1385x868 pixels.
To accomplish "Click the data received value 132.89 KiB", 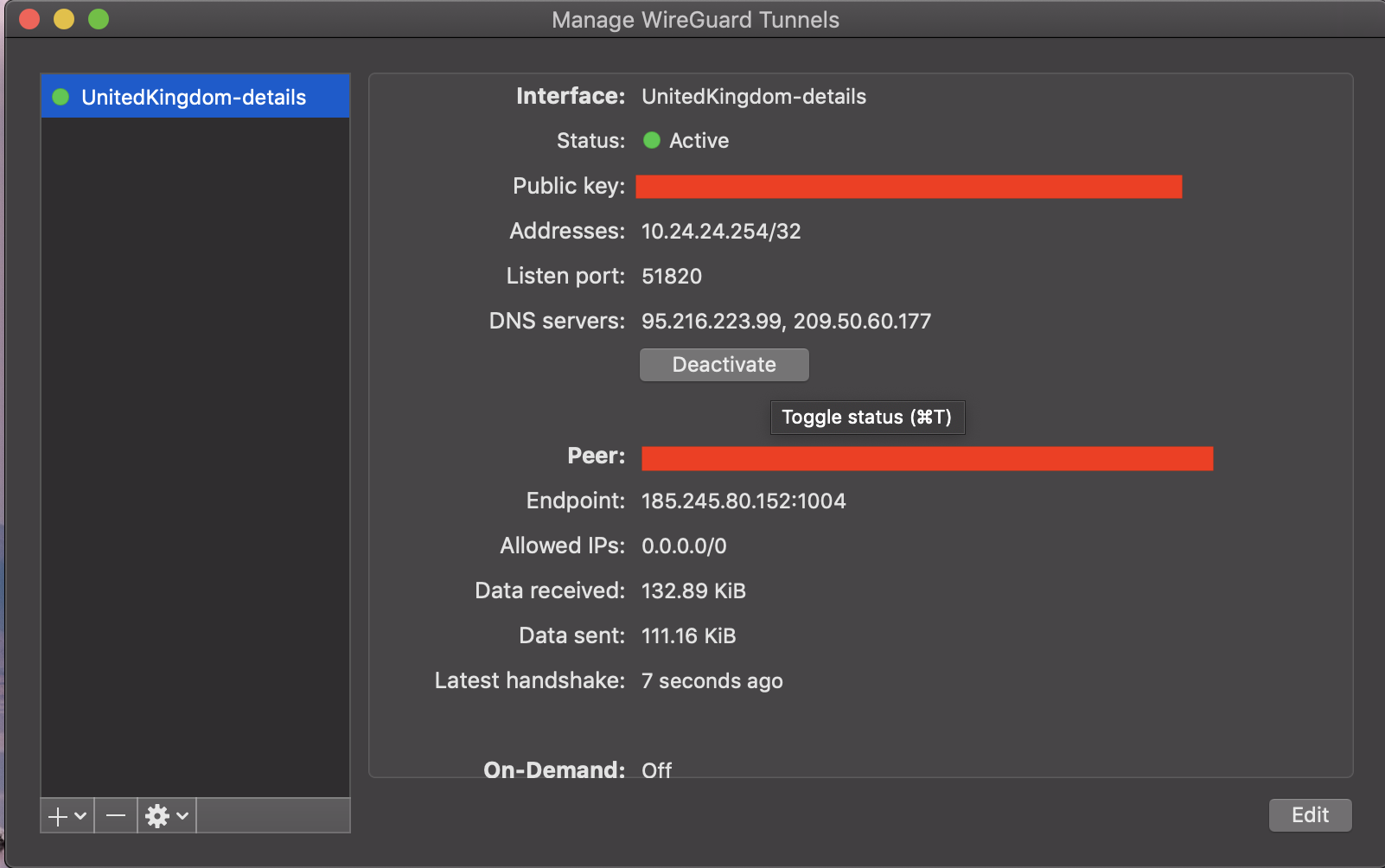I will [x=693, y=591].
